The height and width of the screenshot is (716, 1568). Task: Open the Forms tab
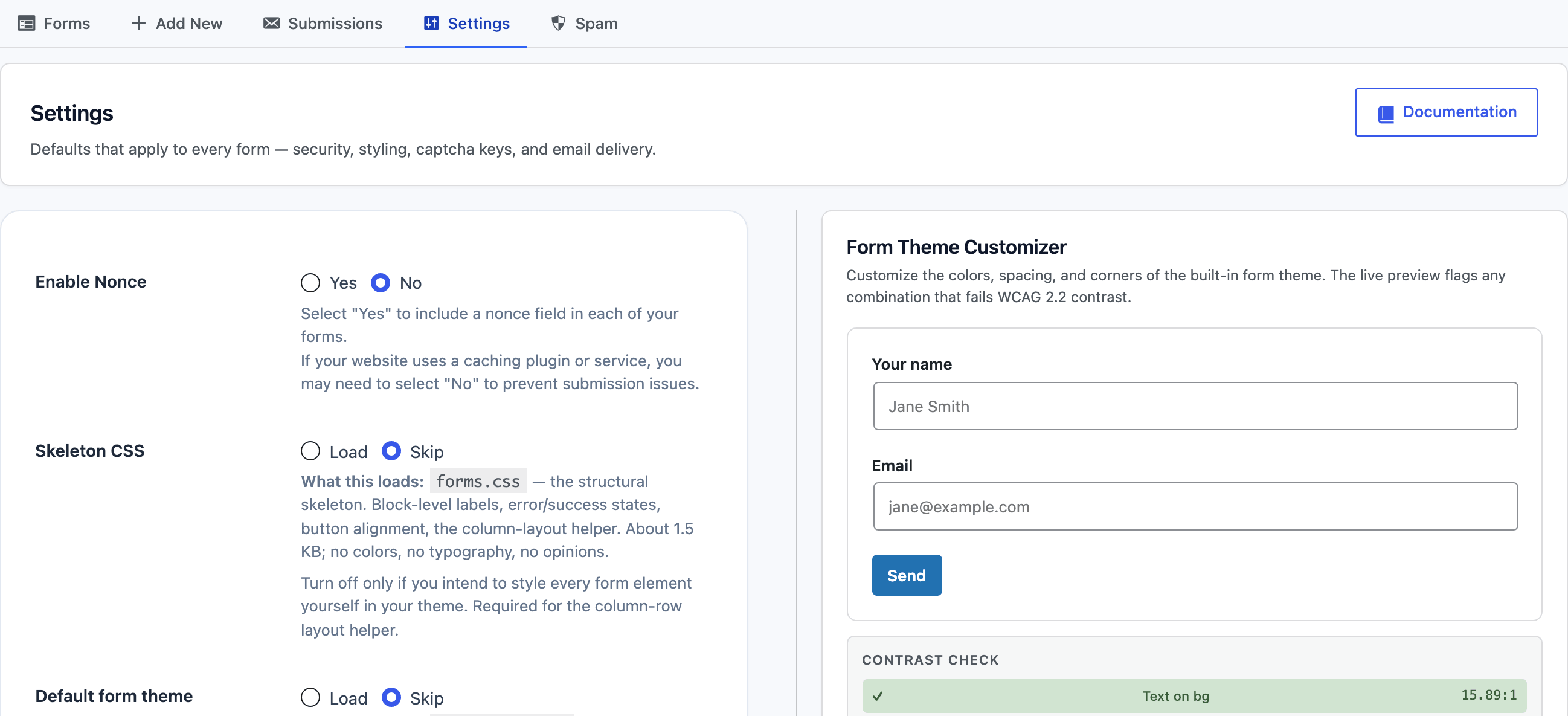click(55, 24)
